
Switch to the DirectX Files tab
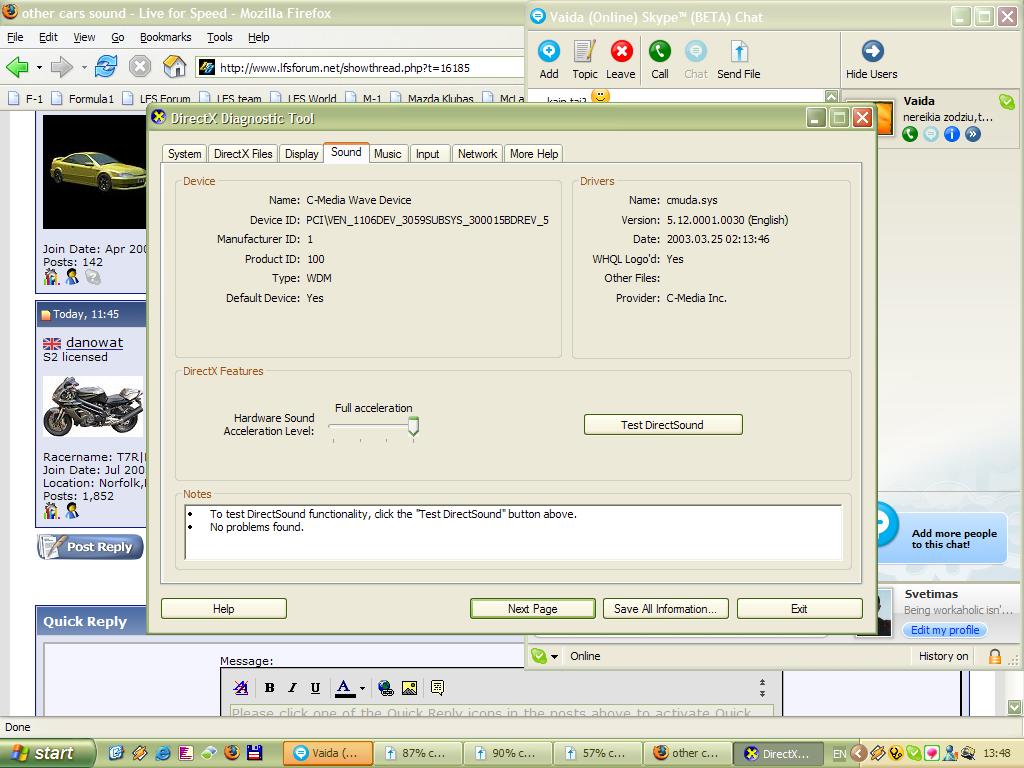[243, 154]
